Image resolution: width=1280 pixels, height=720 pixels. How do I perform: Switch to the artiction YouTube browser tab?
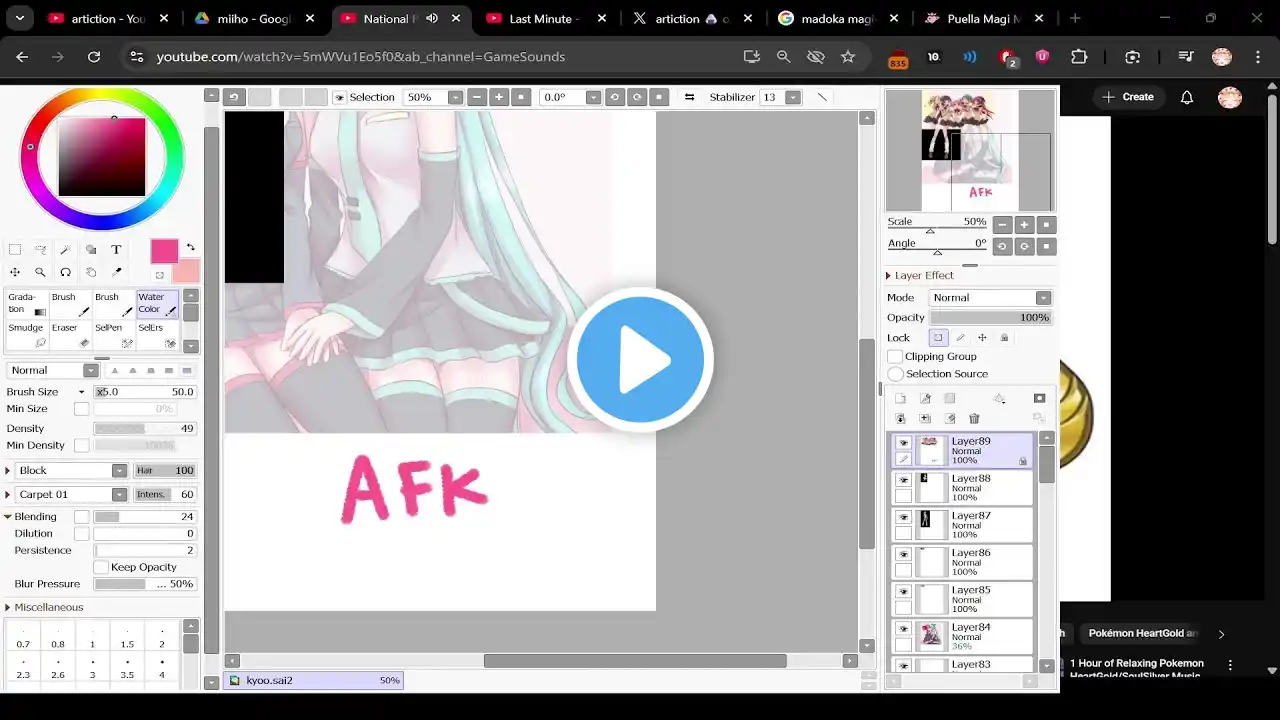coord(108,18)
